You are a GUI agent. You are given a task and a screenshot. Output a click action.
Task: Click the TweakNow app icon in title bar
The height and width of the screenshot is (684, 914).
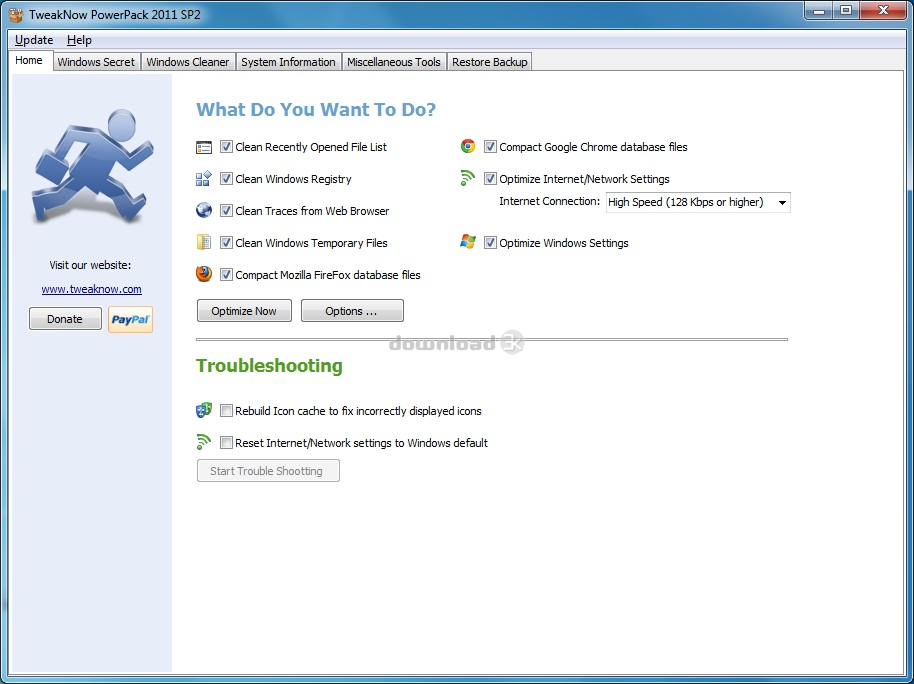[x=16, y=15]
